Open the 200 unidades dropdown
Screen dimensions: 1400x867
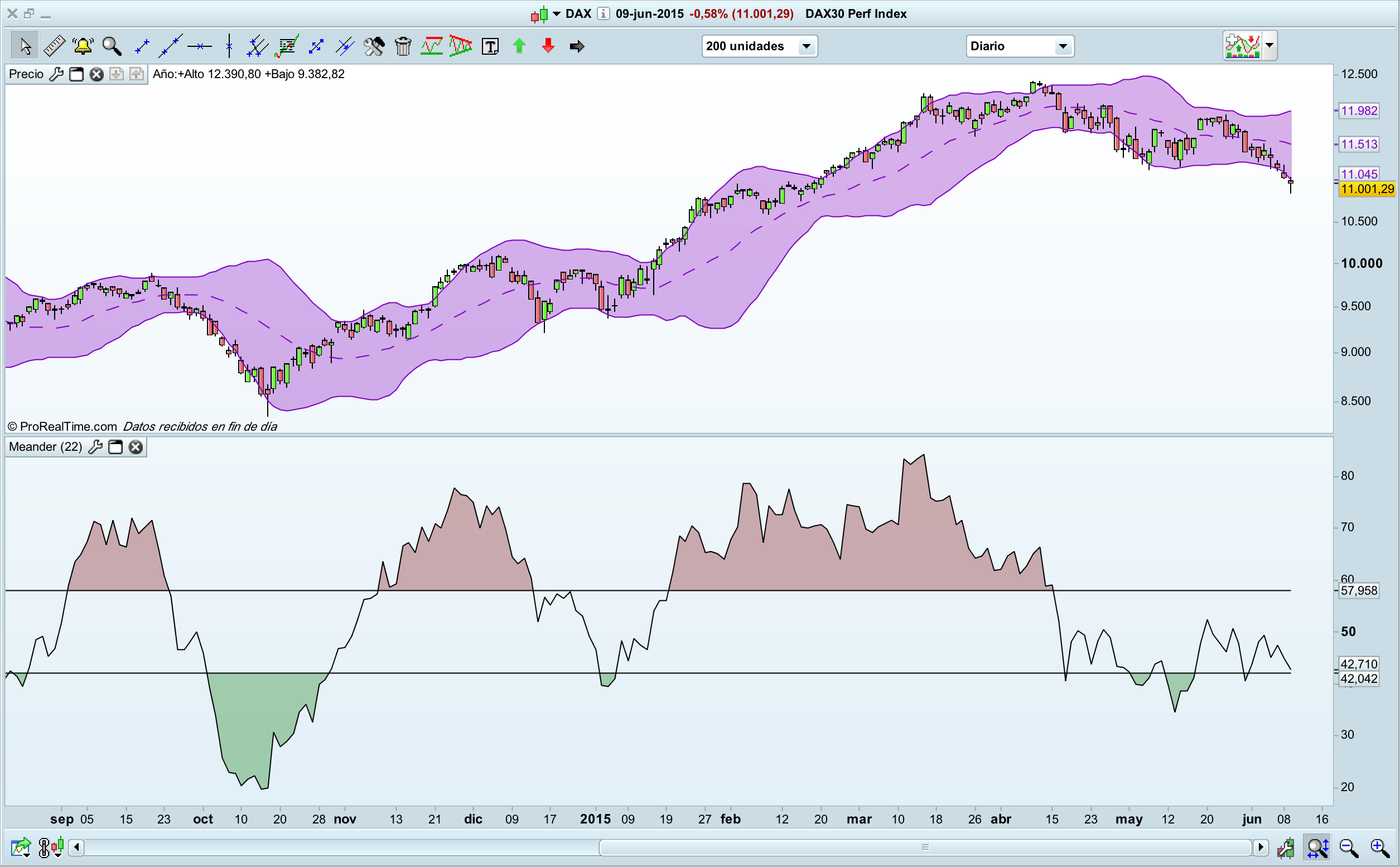tap(806, 46)
